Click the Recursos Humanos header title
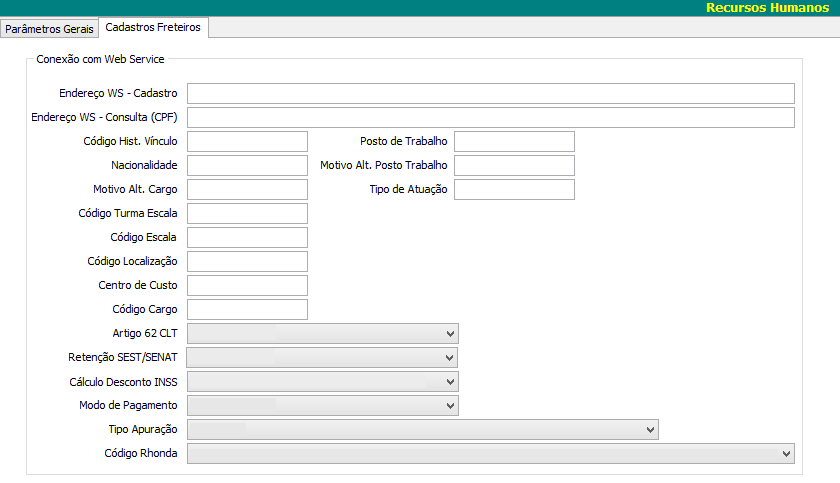The width and height of the screenshot is (840, 483). (x=767, y=7)
